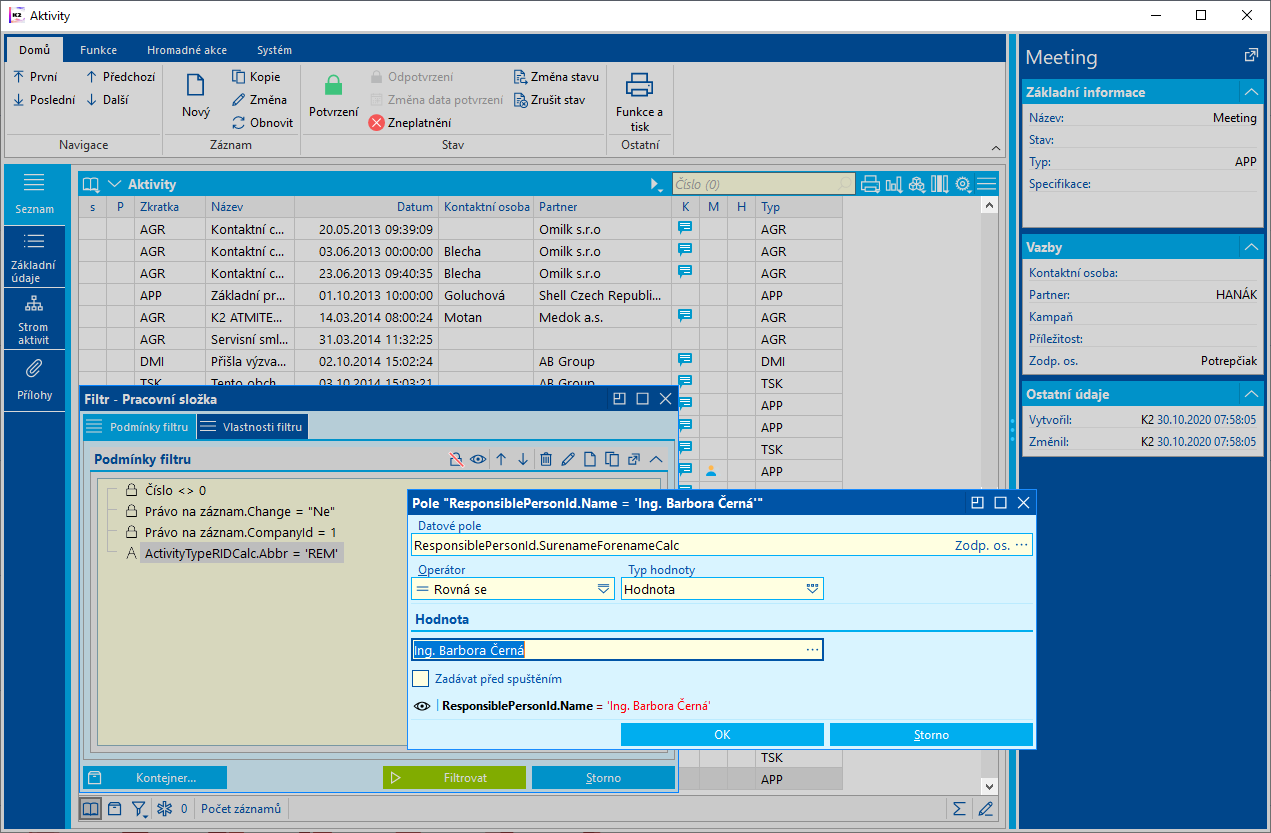
Task: Collapse the ribbon with chevron
Action: click(995, 146)
